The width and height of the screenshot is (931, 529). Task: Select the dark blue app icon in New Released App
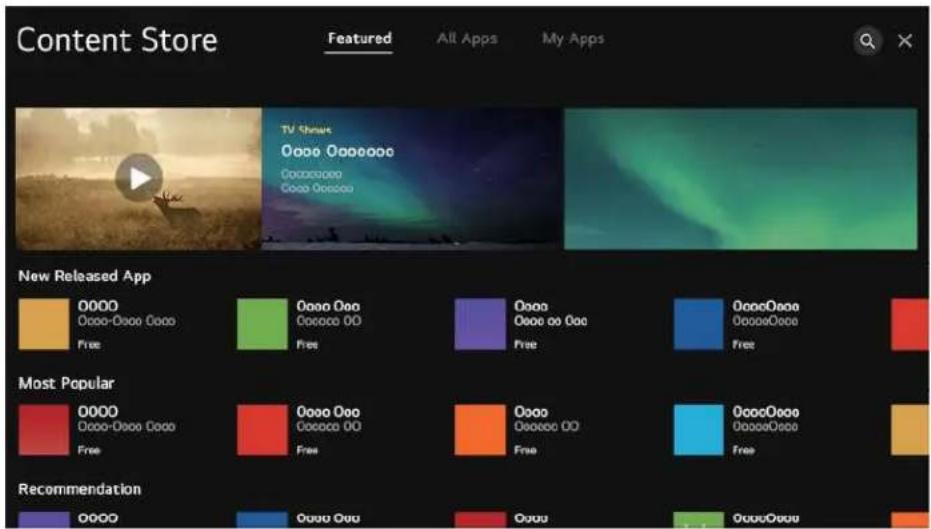pyautogui.click(x=699, y=324)
